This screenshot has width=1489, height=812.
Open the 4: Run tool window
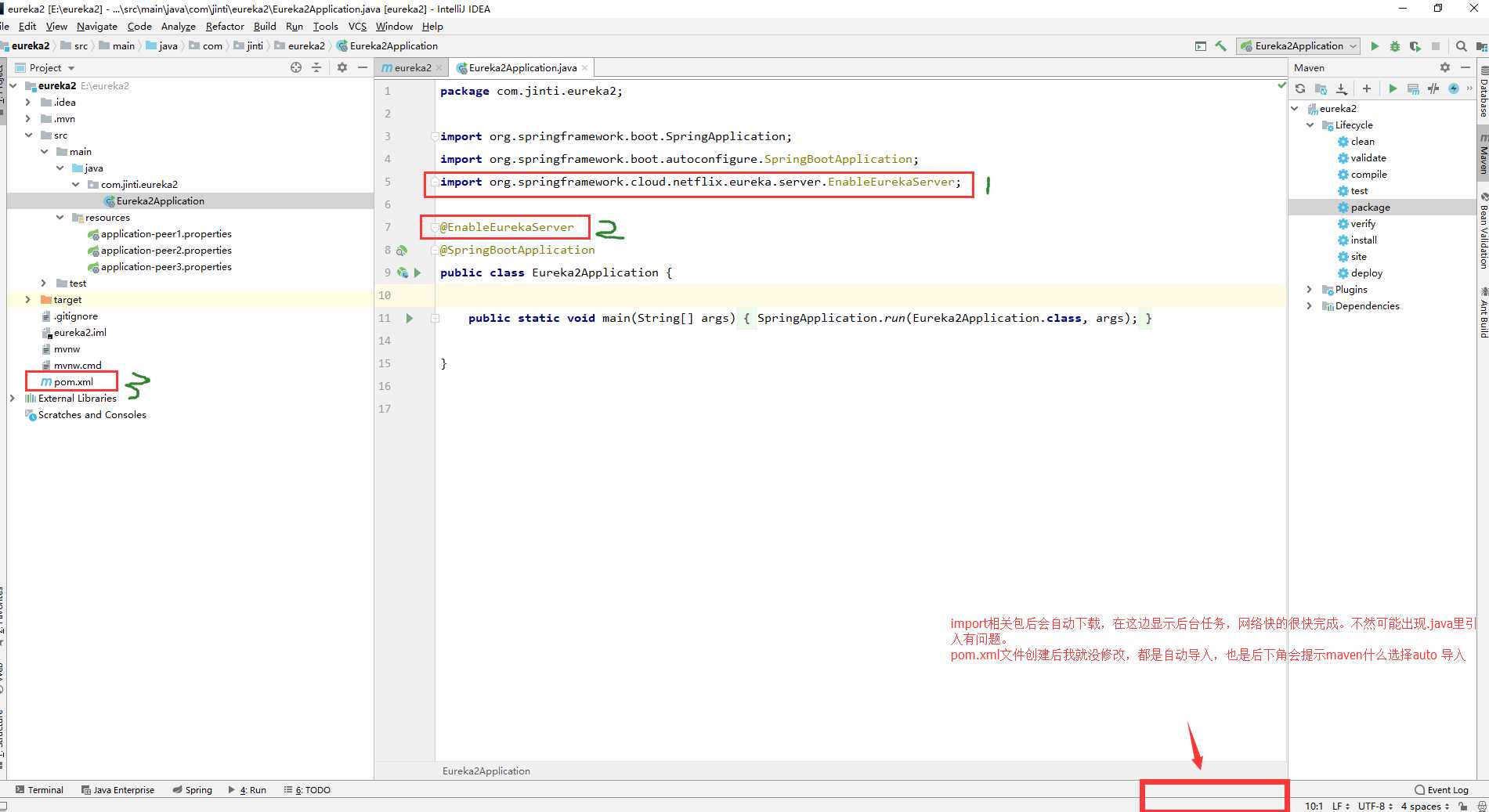coord(247,789)
